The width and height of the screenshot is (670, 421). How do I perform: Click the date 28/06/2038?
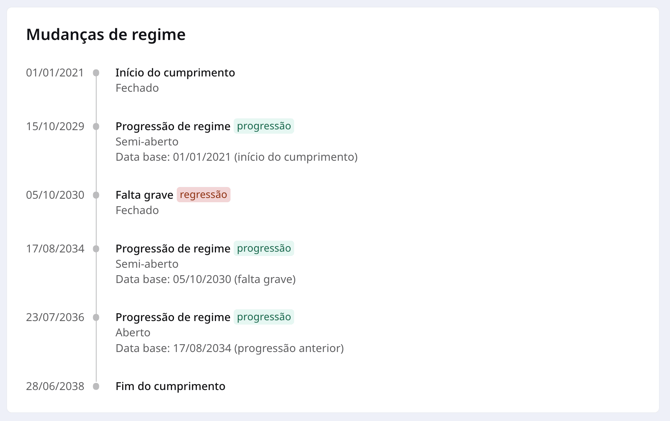[55, 386]
